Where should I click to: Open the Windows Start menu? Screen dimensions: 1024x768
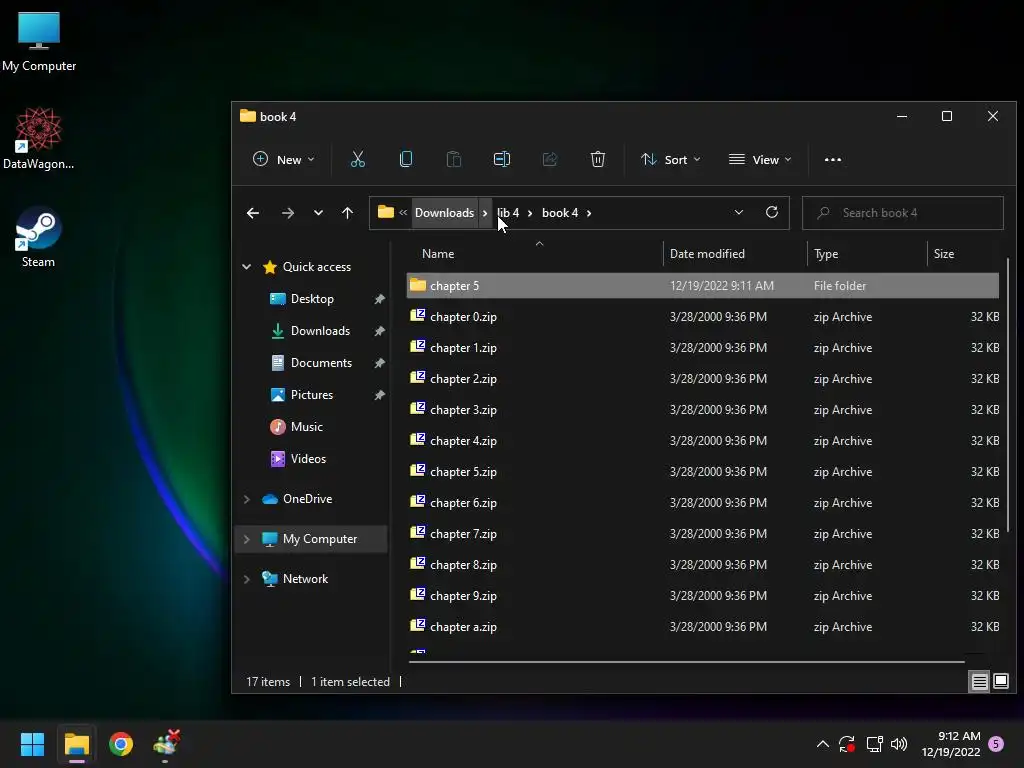32,744
